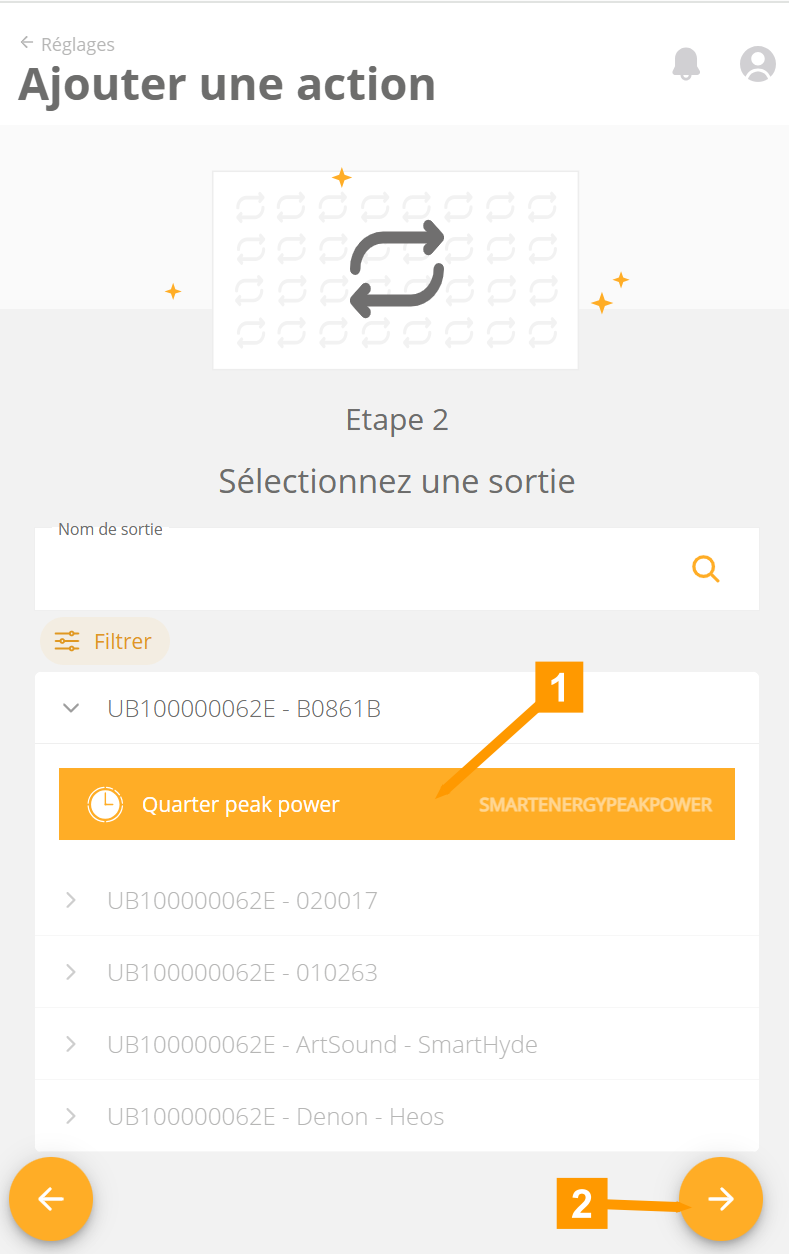This screenshot has height=1254, width=789.
Task: Click the filter sliders icon
Action: (x=67, y=641)
